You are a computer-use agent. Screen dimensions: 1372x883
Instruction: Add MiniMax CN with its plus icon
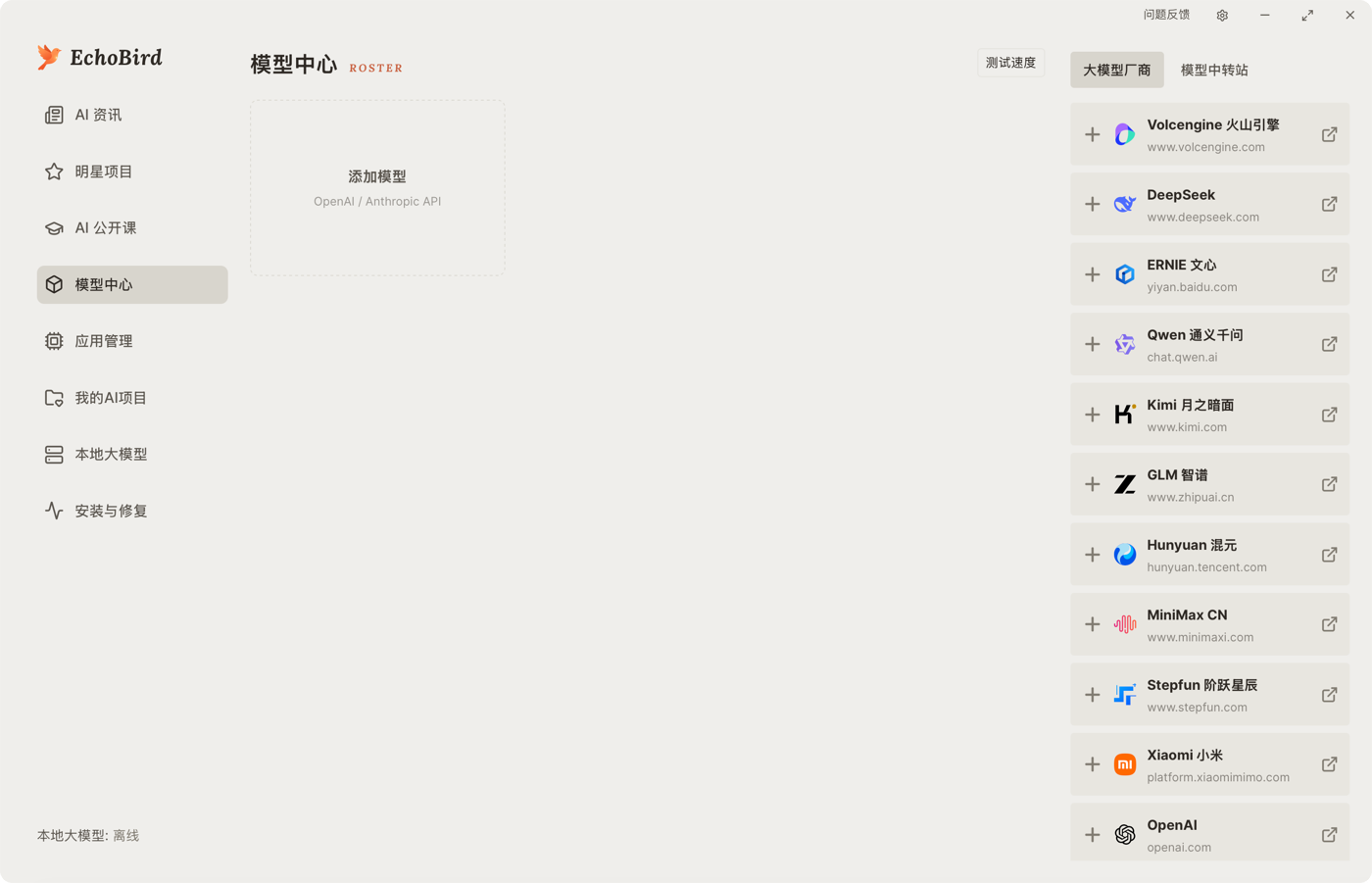(x=1093, y=624)
